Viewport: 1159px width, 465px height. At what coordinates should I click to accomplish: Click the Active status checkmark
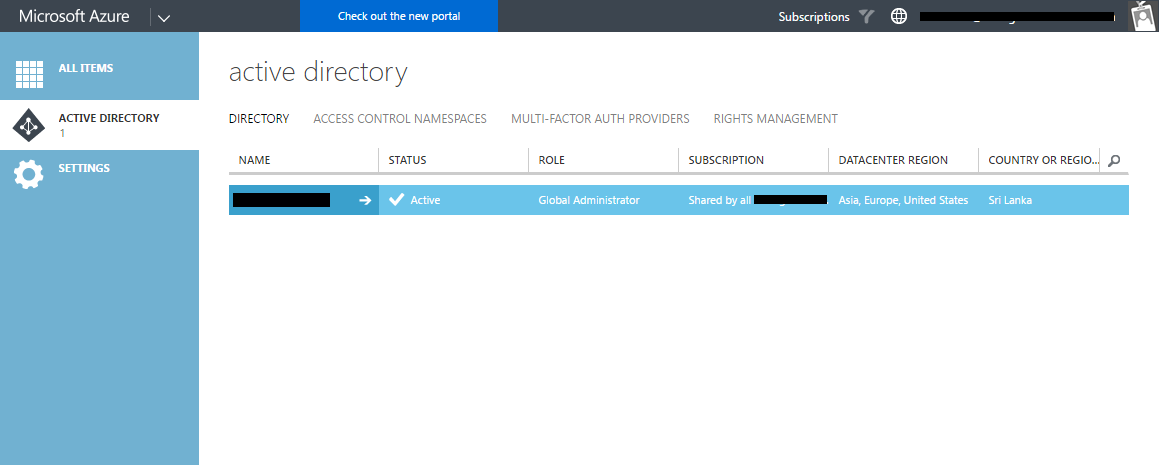click(x=397, y=200)
